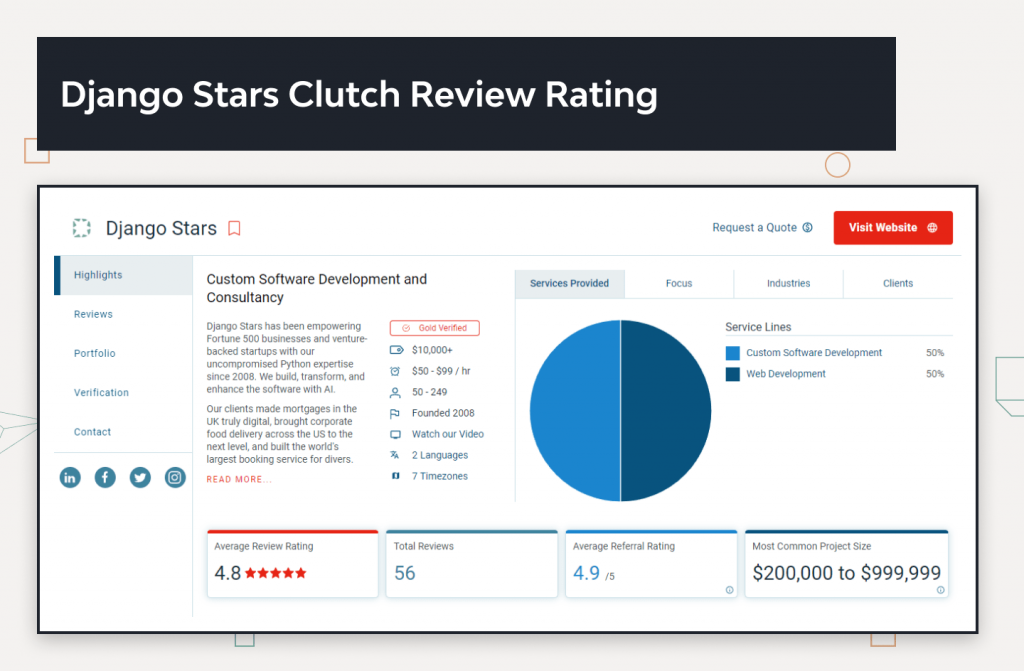Switch to the Focus tab
The height and width of the screenshot is (671, 1024).
click(x=679, y=284)
